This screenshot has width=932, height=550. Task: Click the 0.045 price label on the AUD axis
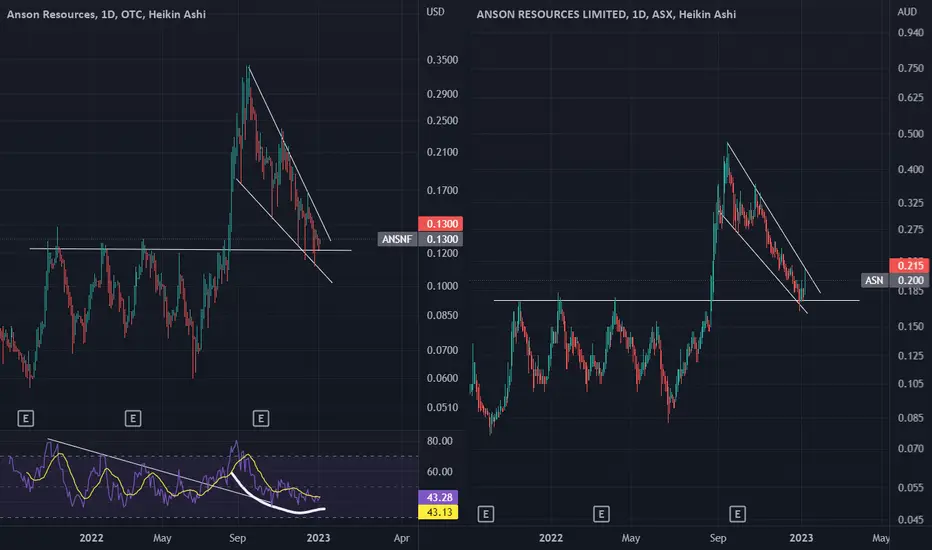click(911, 520)
